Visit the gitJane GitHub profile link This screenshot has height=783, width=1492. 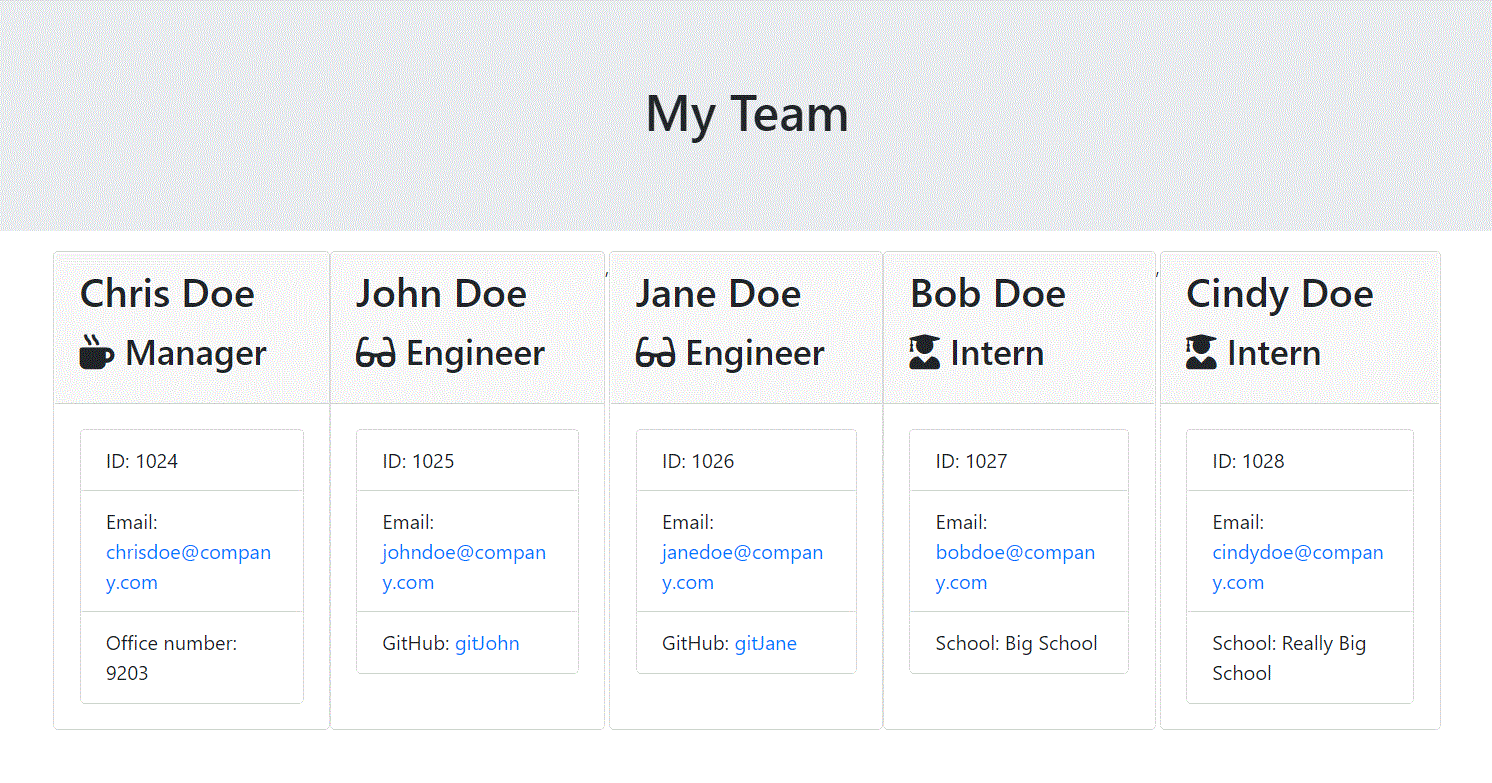point(766,643)
